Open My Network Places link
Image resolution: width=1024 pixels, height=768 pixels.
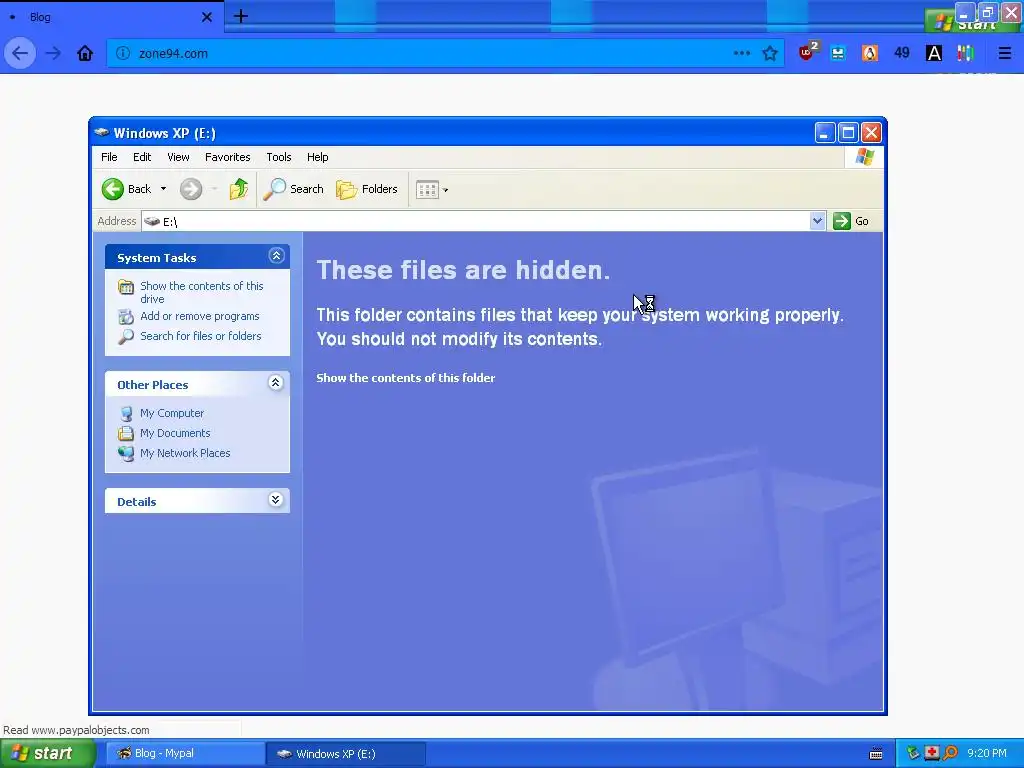[185, 453]
